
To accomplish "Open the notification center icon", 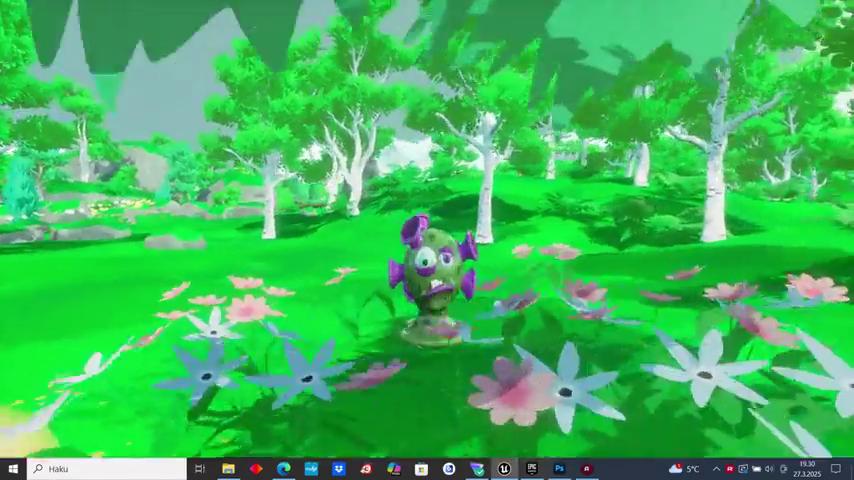I will (836, 469).
